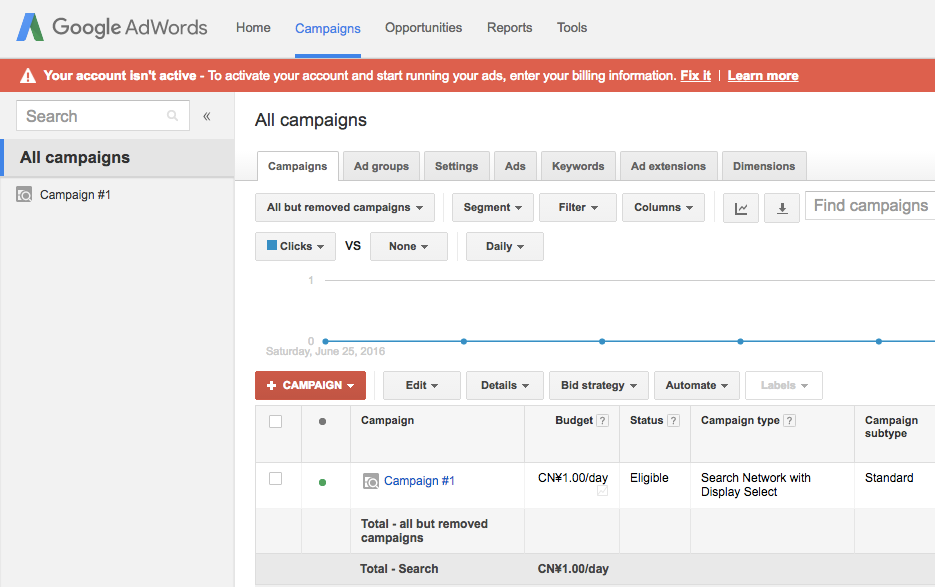
Task: Switch to the Keywords tab
Action: coord(578,166)
